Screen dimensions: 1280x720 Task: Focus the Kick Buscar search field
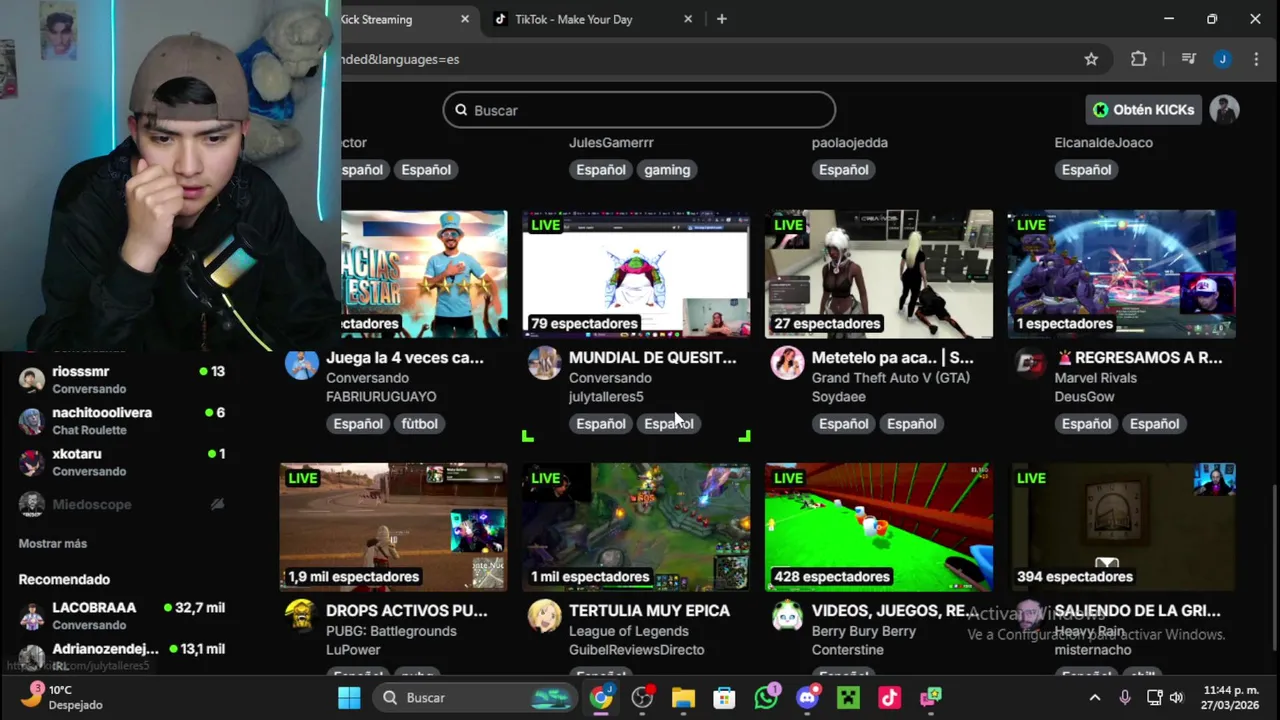639,110
